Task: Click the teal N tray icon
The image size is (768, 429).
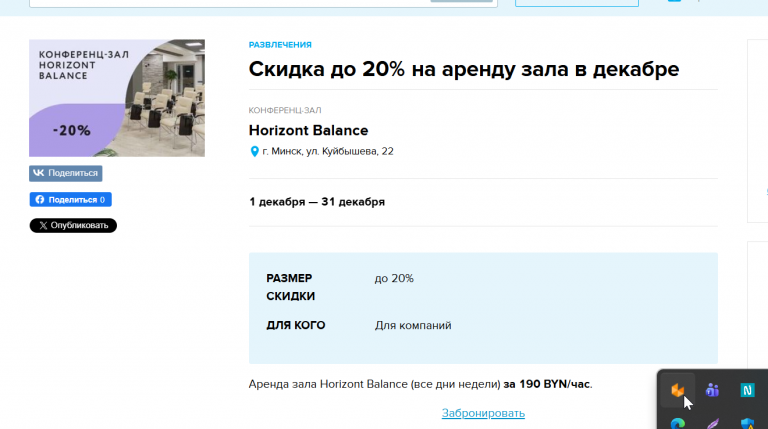Action: click(747, 390)
